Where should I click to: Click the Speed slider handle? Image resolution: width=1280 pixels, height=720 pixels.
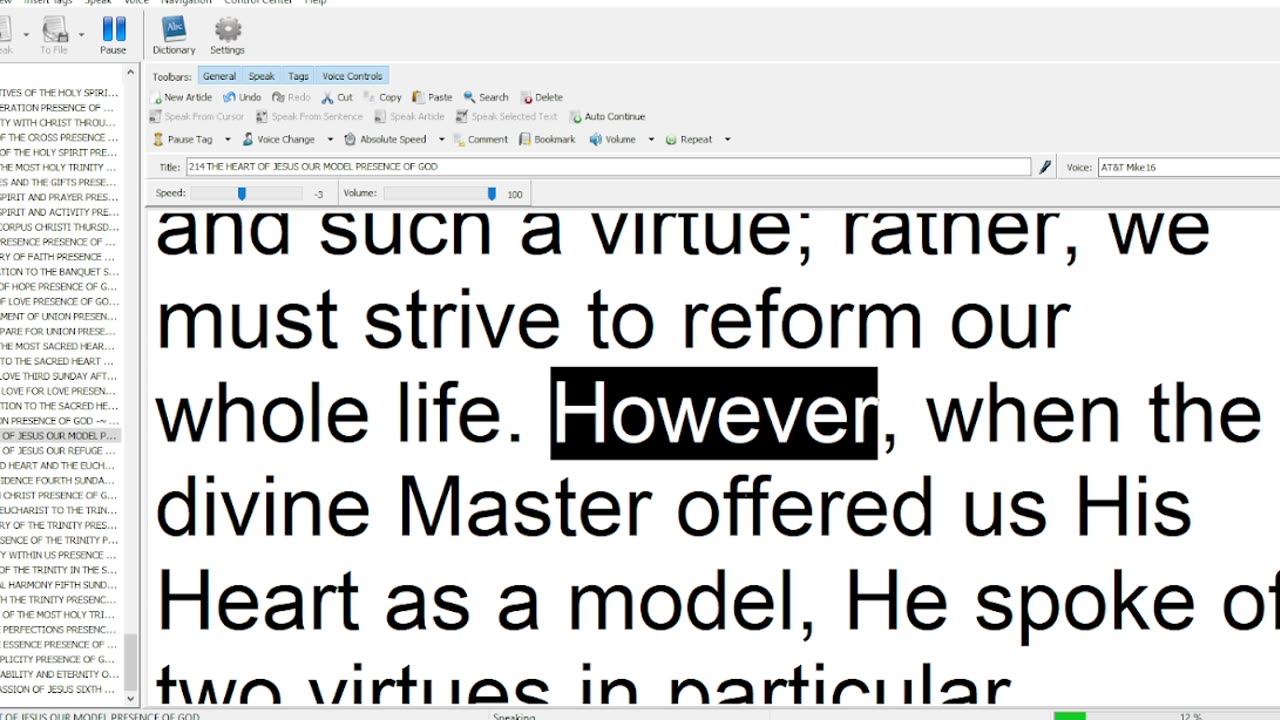coord(241,194)
